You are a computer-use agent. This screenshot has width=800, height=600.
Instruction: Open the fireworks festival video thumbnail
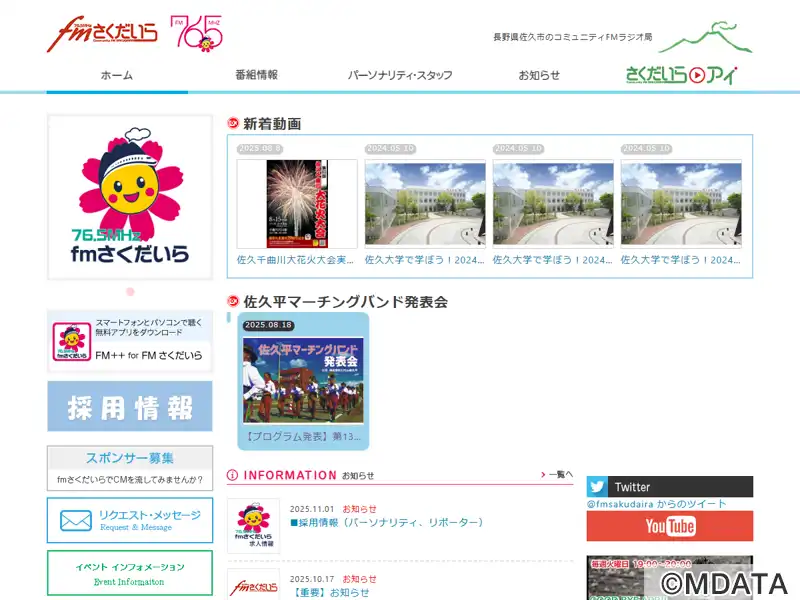tap(297, 204)
